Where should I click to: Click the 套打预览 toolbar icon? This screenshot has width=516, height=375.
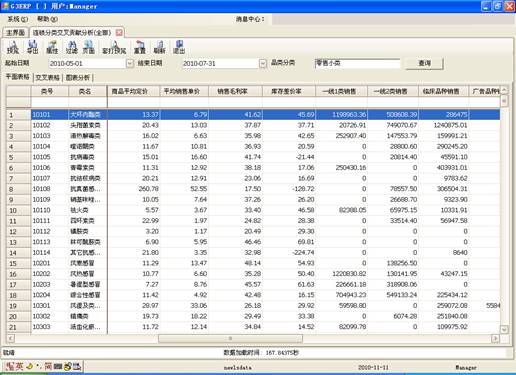click(114, 47)
